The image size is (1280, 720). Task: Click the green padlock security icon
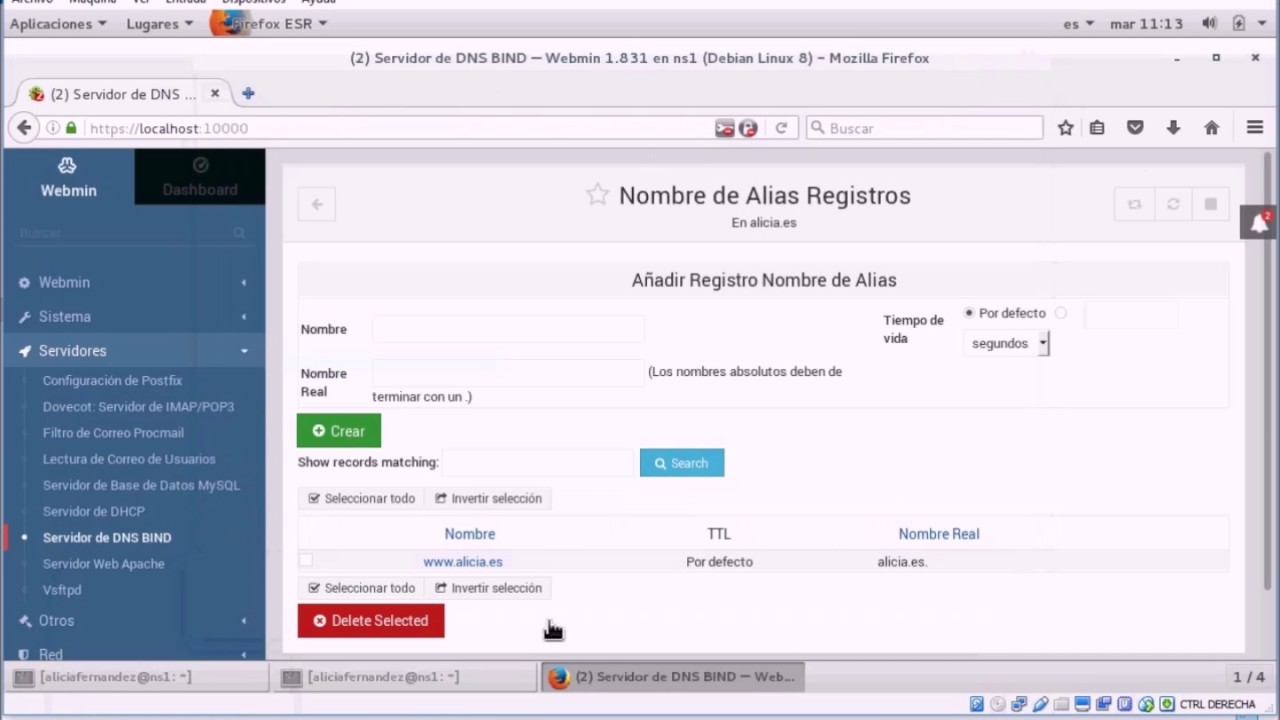pos(71,128)
